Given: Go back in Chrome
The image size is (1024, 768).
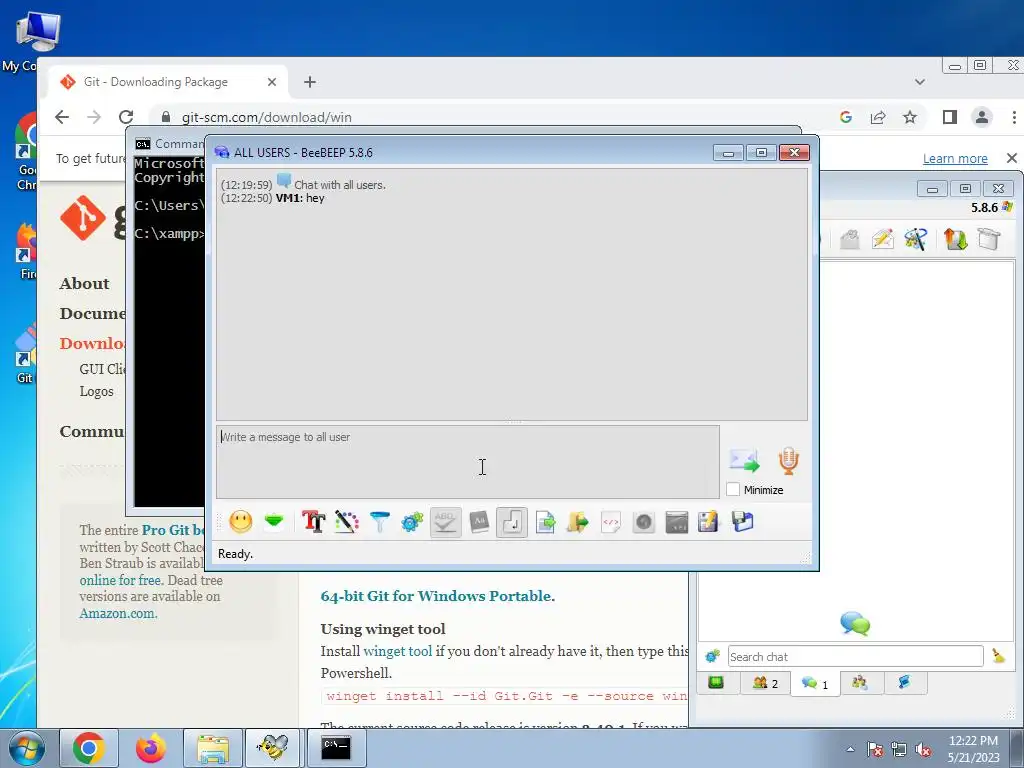Looking at the screenshot, I should click(62, 117).
